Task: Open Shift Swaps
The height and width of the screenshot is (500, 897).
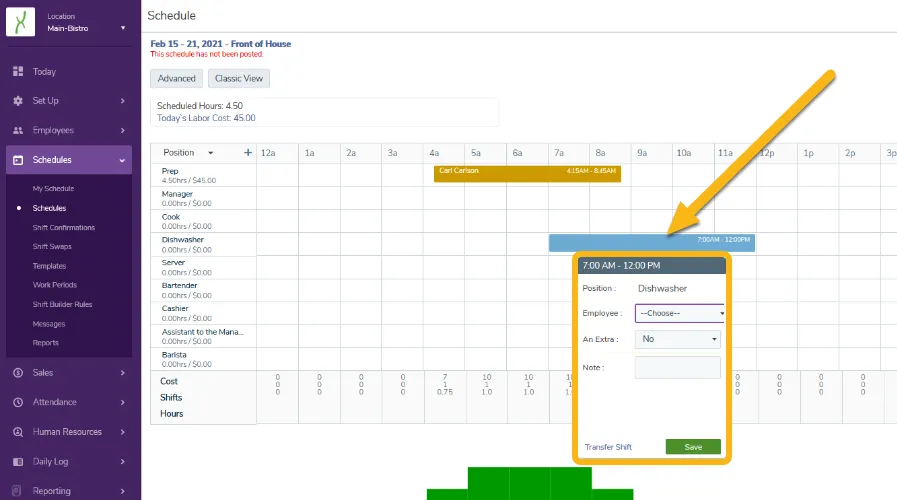Action: pyautogui.click(x=52, y=247)
